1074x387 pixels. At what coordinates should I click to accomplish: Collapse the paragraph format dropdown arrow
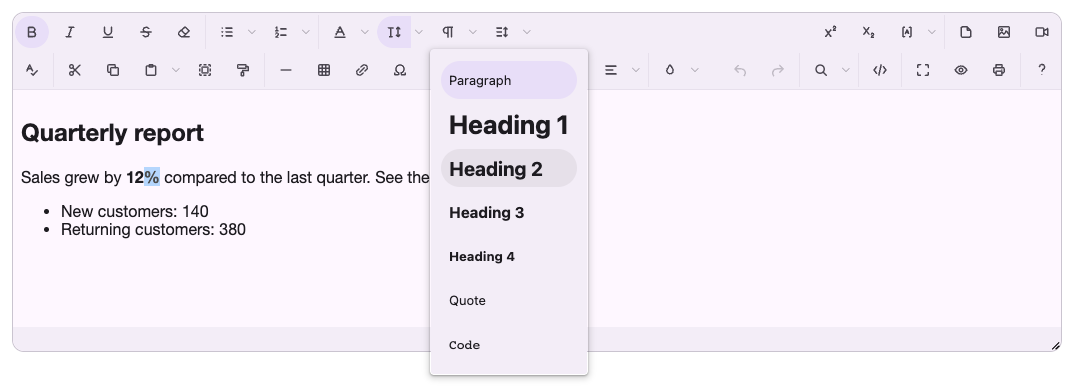[x=473, y=32]
